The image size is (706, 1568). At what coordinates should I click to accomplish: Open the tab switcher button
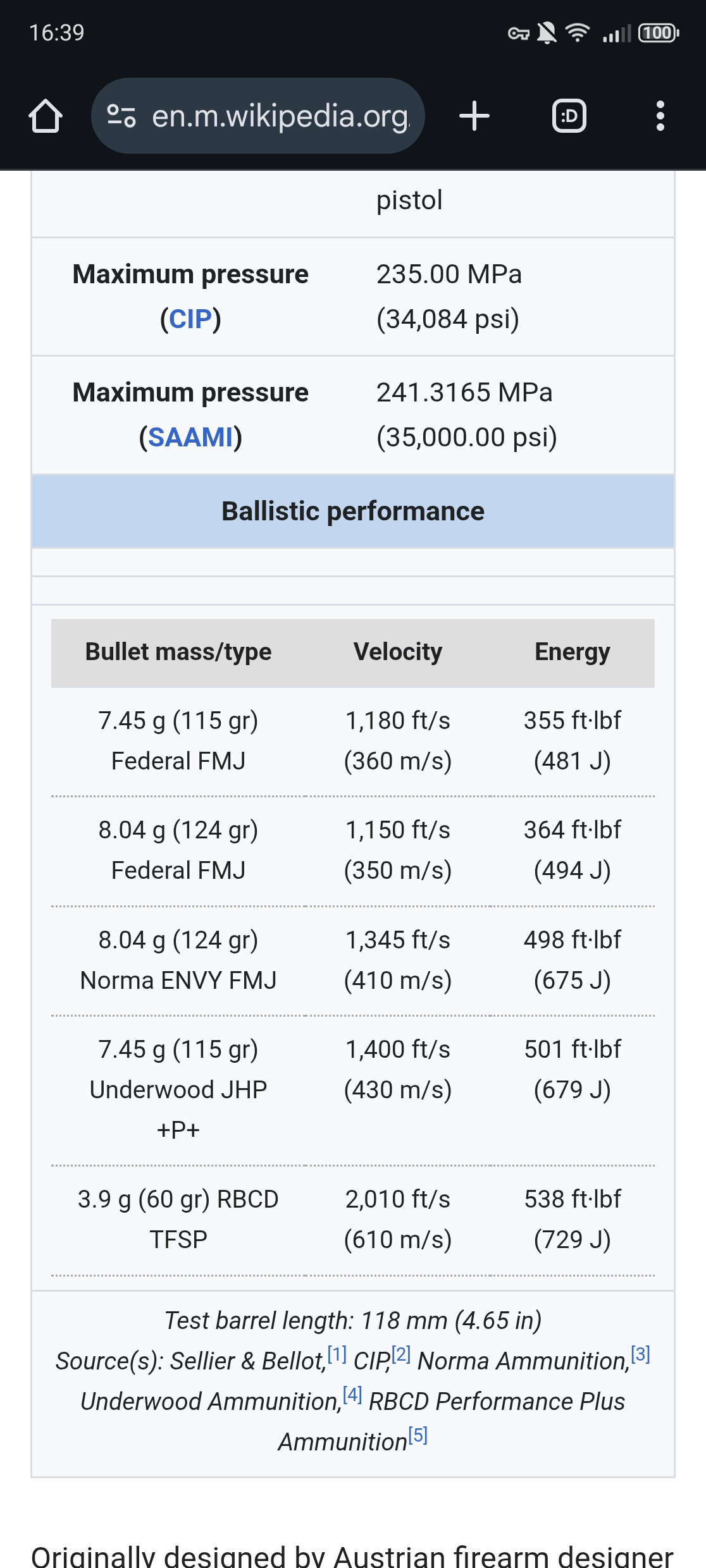point(569,116)
